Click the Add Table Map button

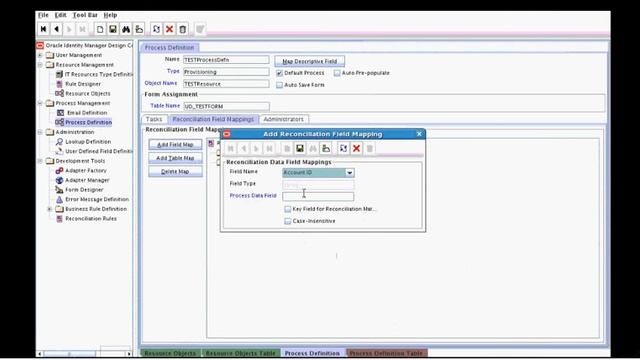(175, 158)
